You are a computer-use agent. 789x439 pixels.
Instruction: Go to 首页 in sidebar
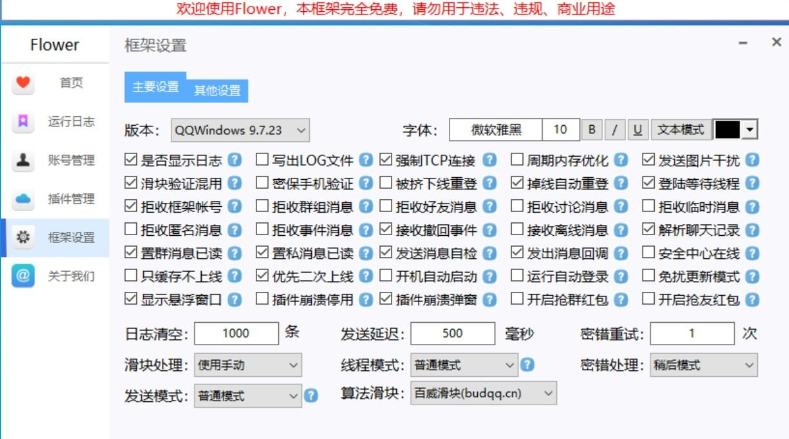(x=55, y=83)
